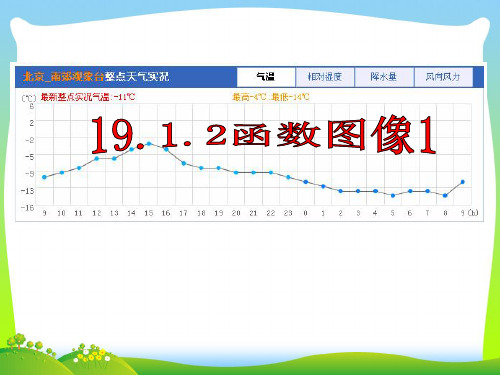The image size is (500, 375).
Task: Click the data point above hour 14
Action: [131, 149]
